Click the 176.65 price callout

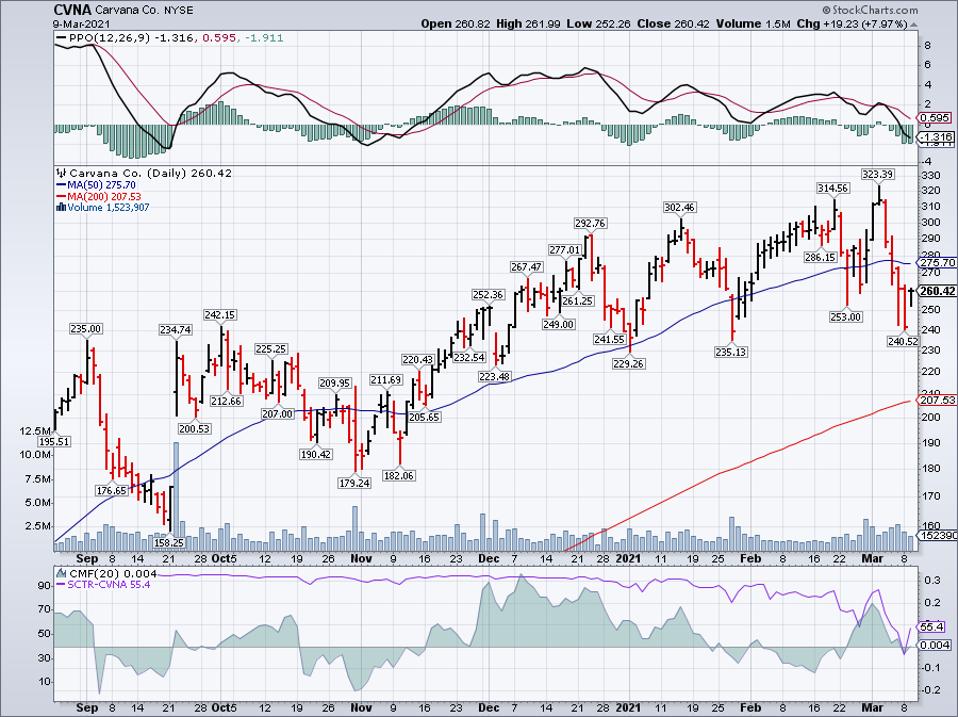click(x=112, y=490)
